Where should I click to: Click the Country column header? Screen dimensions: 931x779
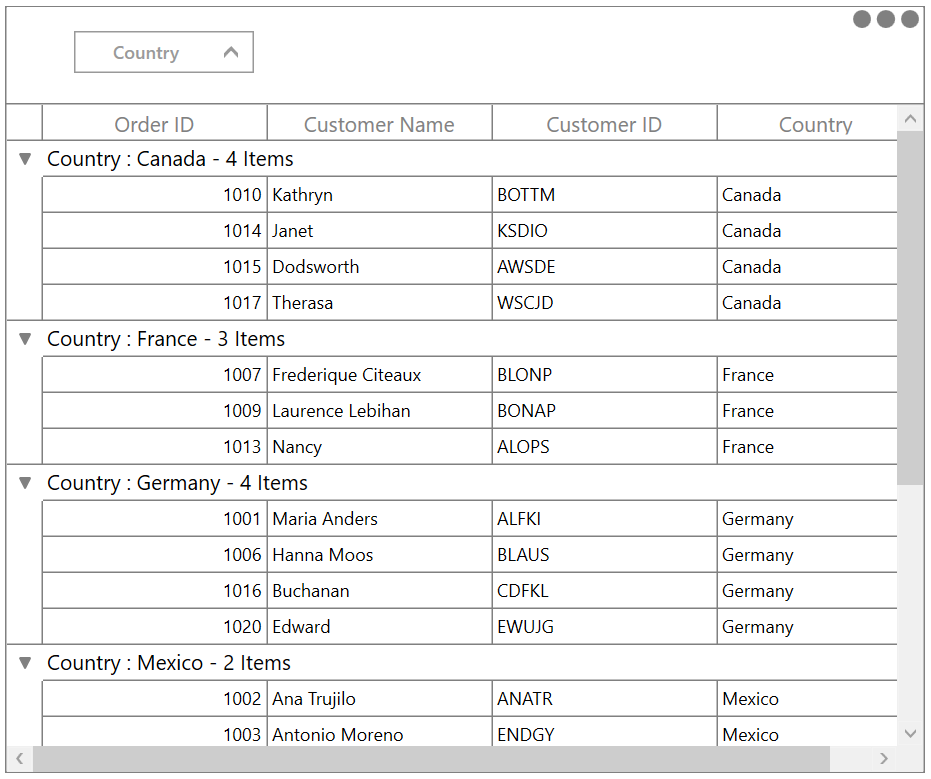815,124
